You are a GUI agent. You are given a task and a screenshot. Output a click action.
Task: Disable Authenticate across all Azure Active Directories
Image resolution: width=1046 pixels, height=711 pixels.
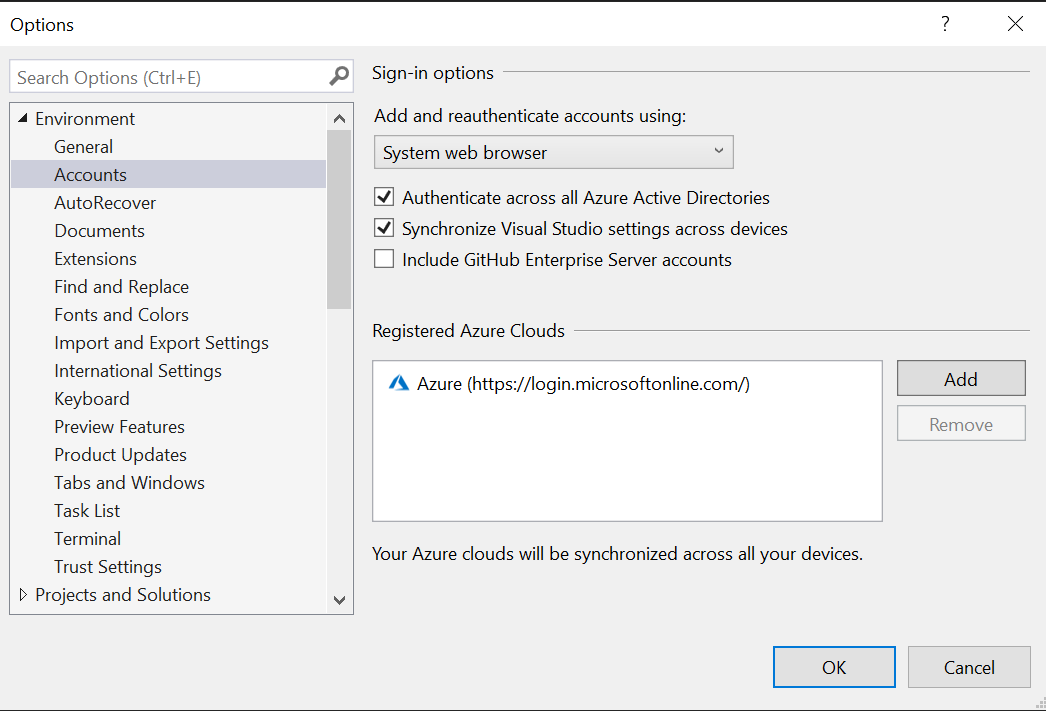point(384,196)
